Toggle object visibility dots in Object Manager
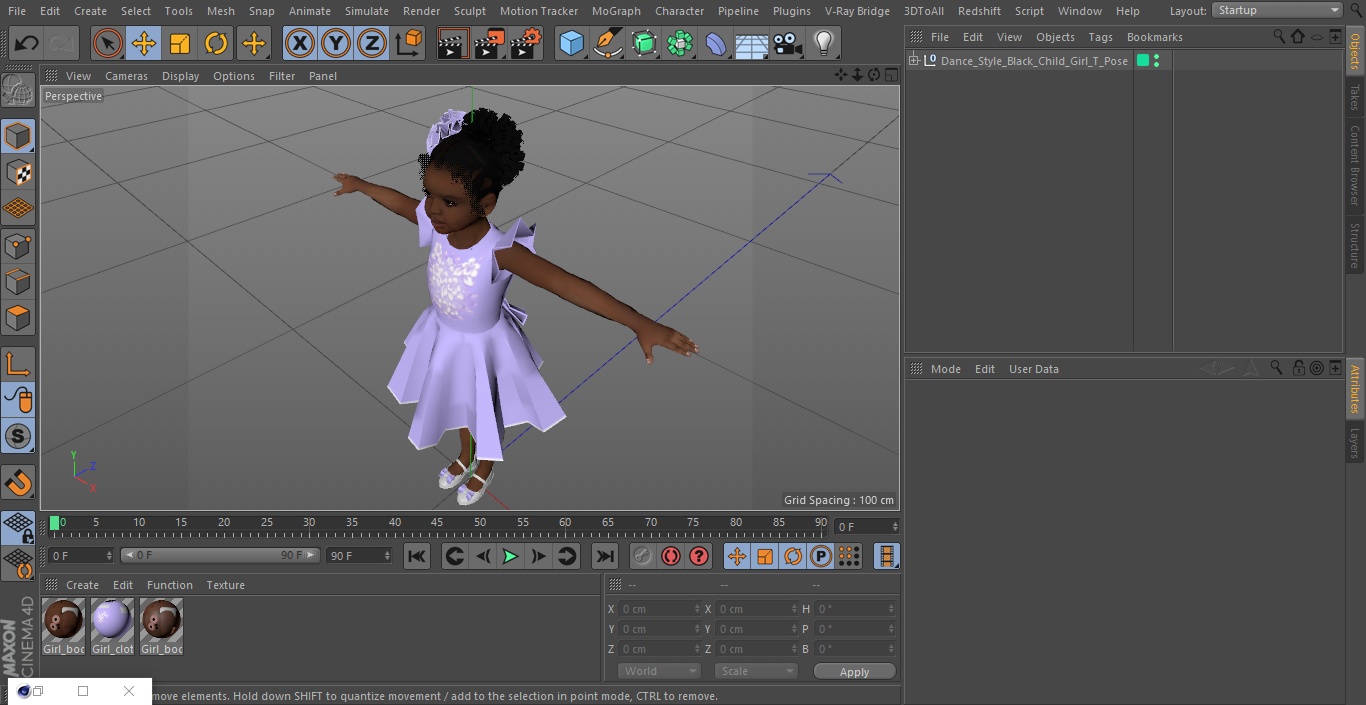This screenshot has width=1366, height=705. [x=1157, y=61]
